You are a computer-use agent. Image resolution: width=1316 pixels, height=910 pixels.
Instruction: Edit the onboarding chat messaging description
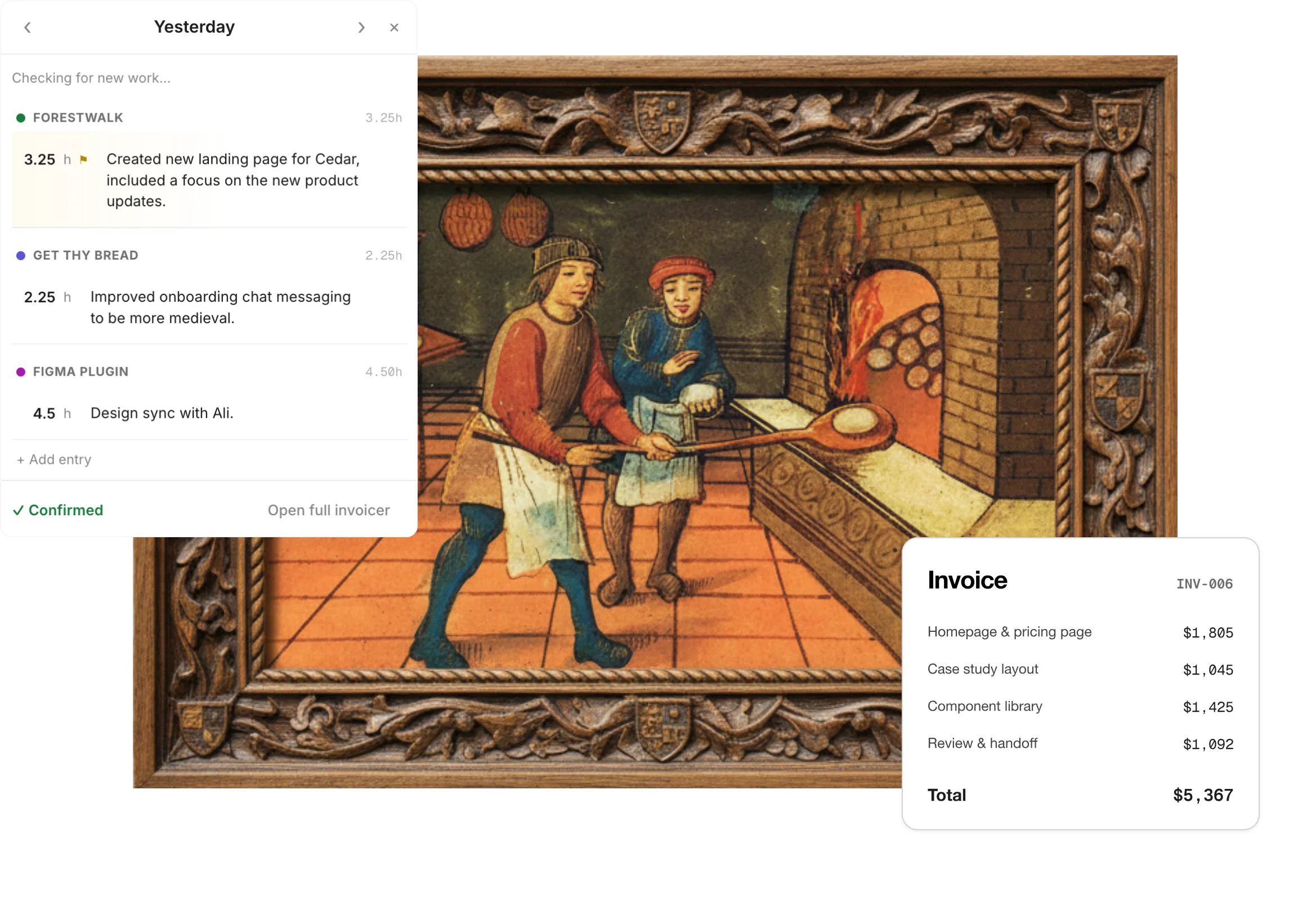(x=221, y=308)
